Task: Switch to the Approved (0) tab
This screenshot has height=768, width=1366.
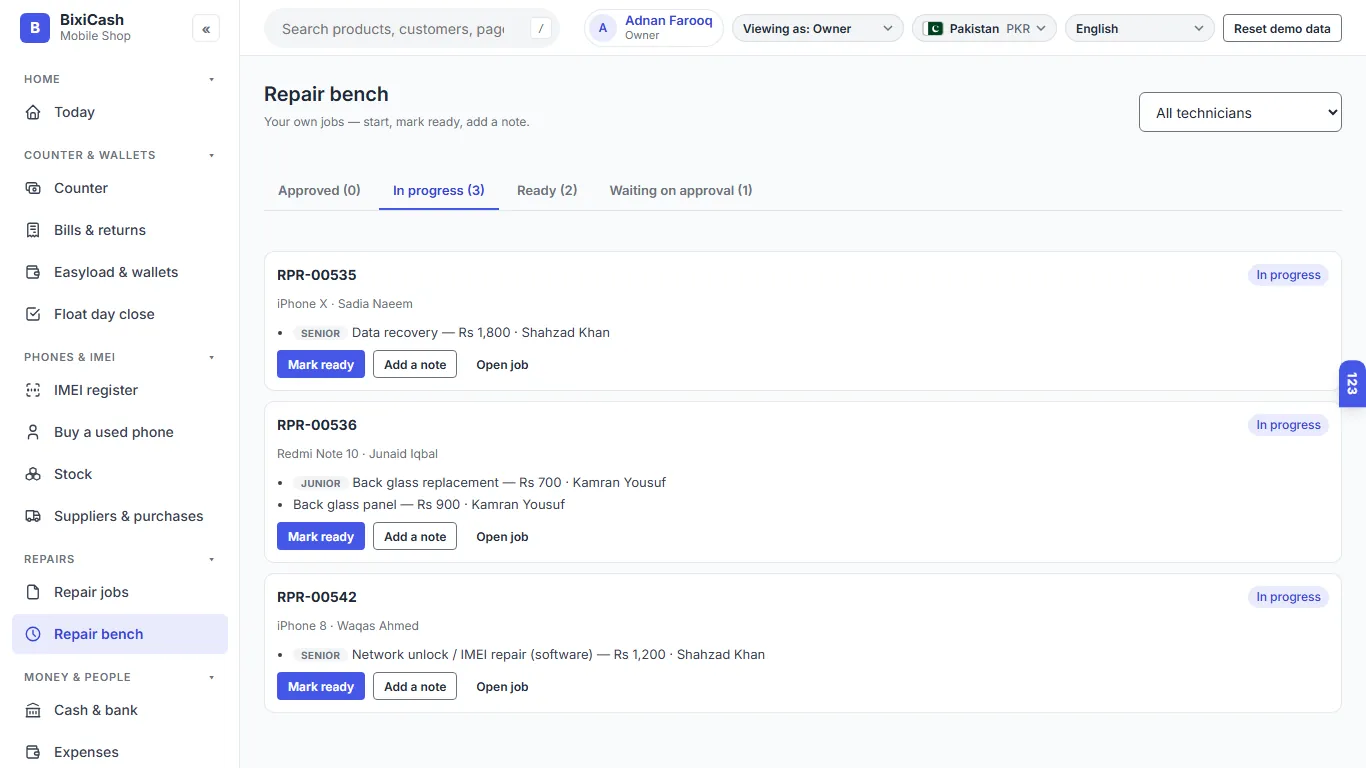Action: tap(319, 190)
